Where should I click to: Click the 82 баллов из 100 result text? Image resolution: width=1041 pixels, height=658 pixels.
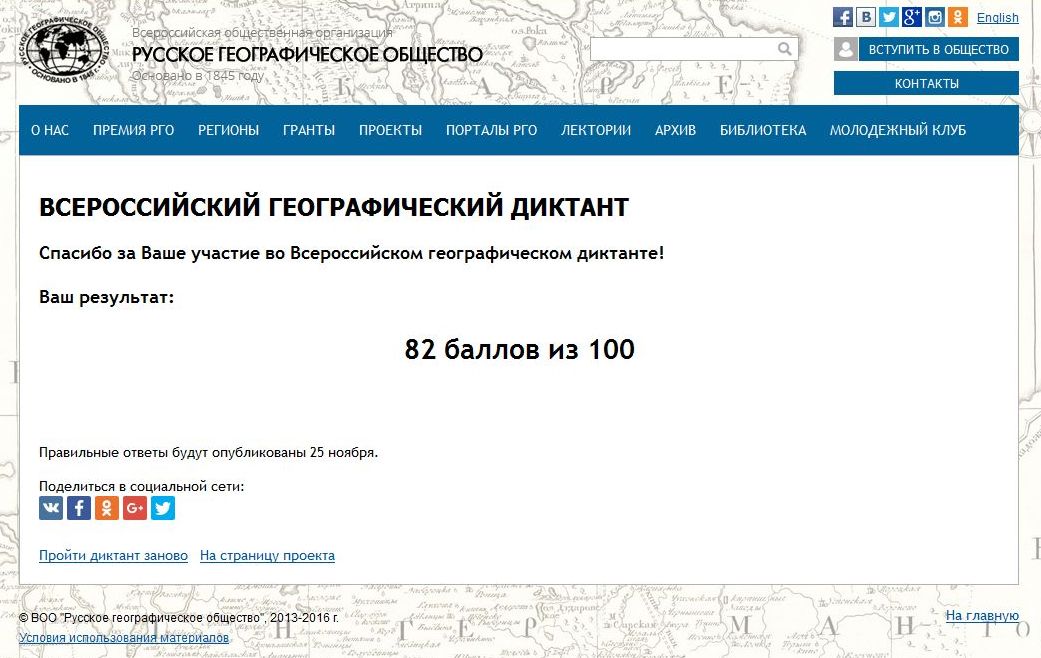click(519, 349)
